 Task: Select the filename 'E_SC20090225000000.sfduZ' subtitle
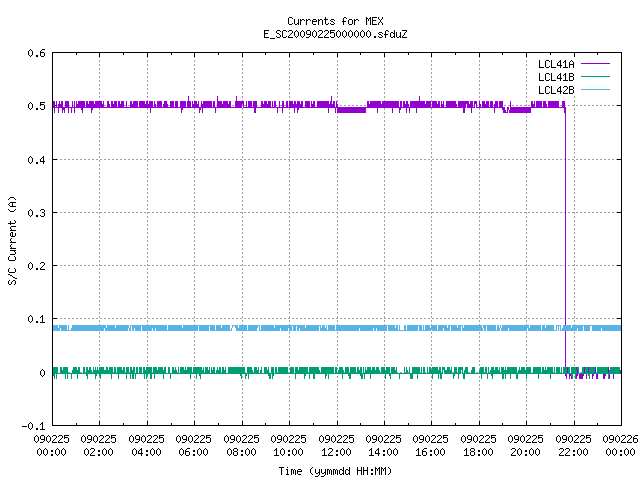click(335, 34)
